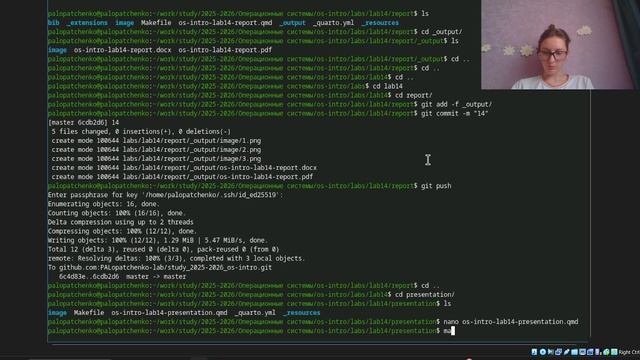This screenshot has width=640, height=360.
Task: Click the '_extensions' directory name in ls output
Action: [x=87, y=23]
